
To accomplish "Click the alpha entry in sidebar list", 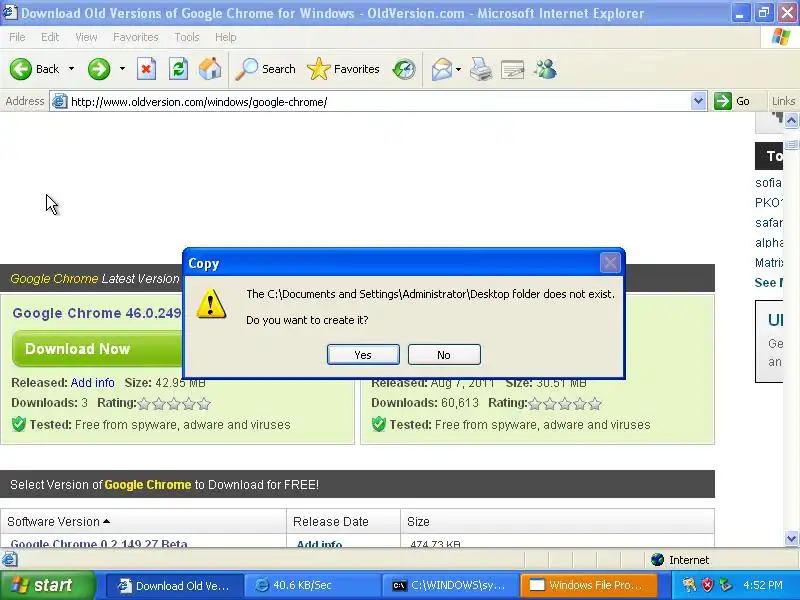I will tap(769, 242).
